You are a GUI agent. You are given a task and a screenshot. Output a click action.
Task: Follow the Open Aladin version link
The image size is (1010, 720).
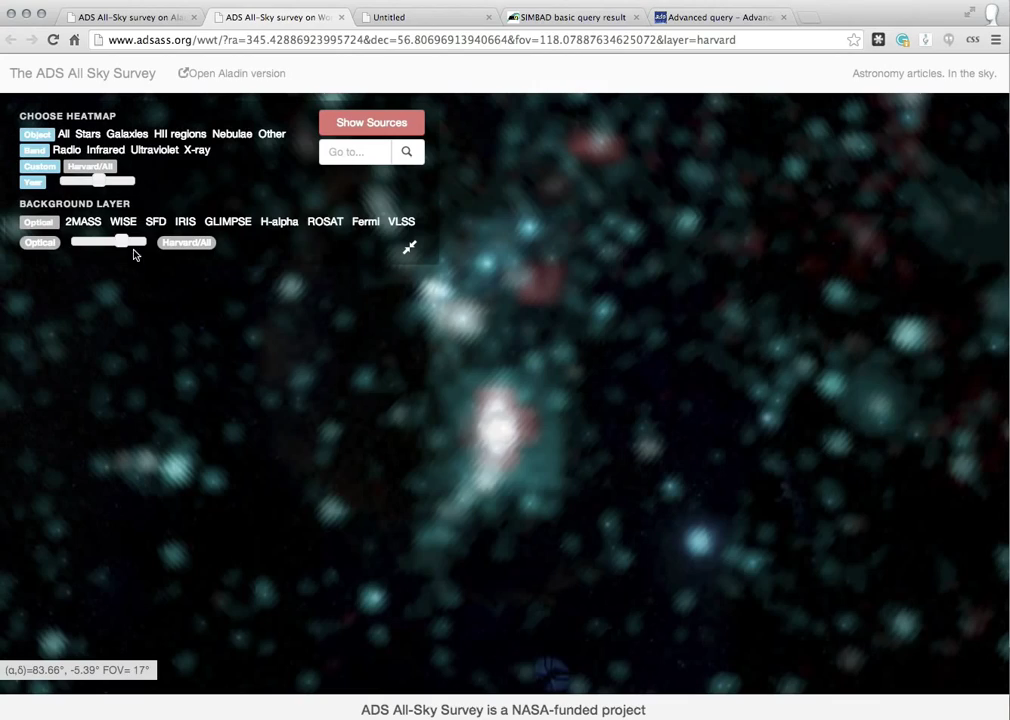coord(232,73)
